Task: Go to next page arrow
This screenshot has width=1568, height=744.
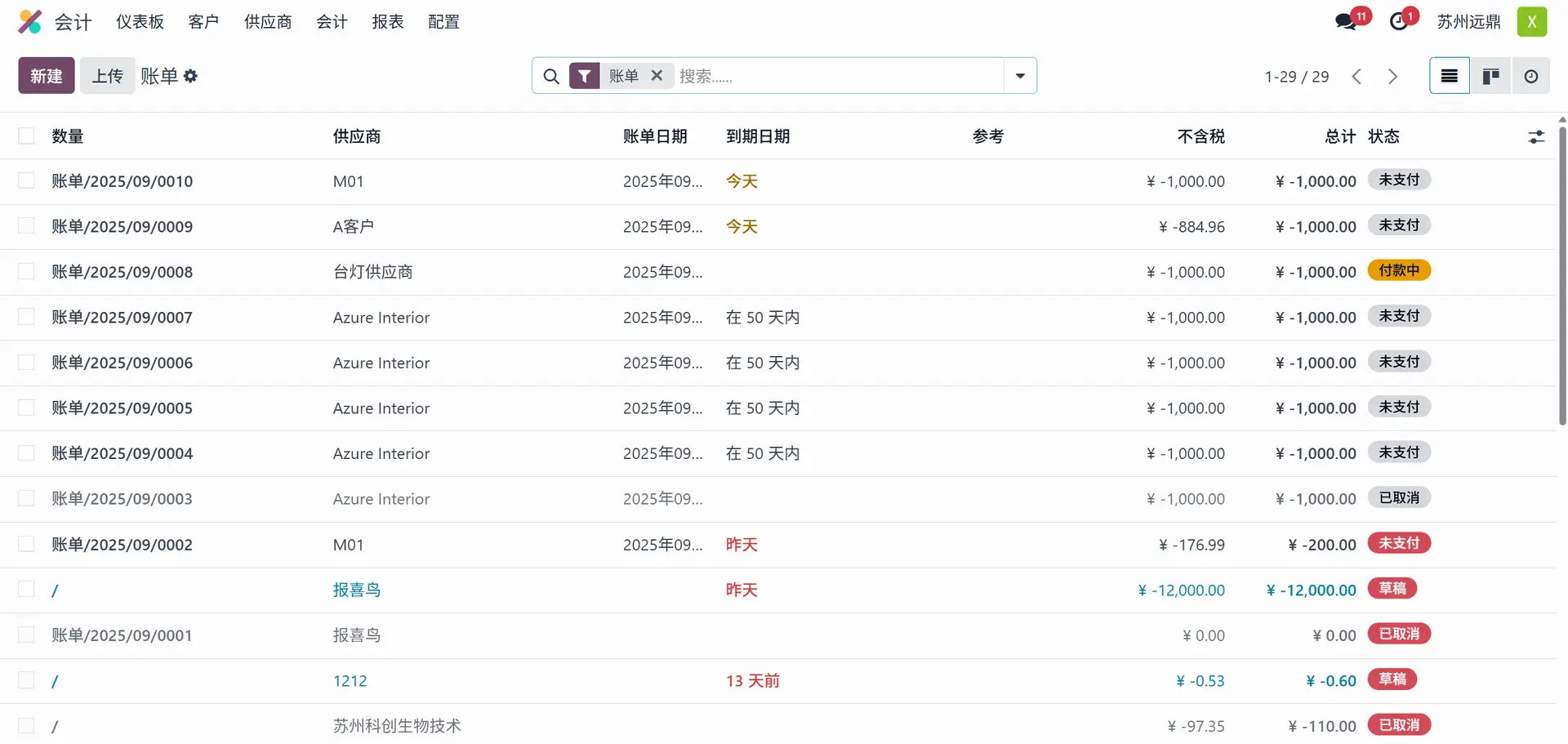Action: pyautogui.click(x=1393, y=76)
